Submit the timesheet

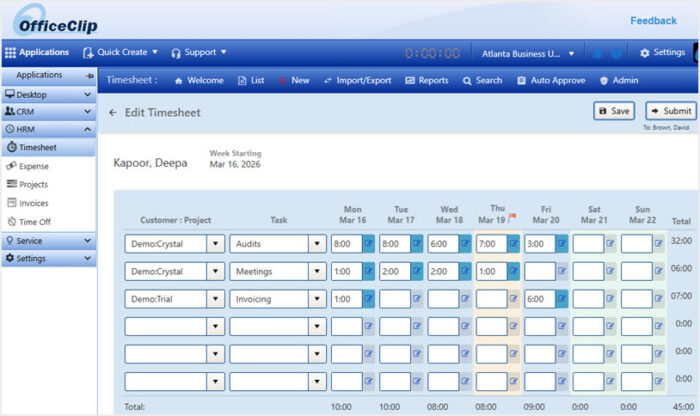(671, 111)
